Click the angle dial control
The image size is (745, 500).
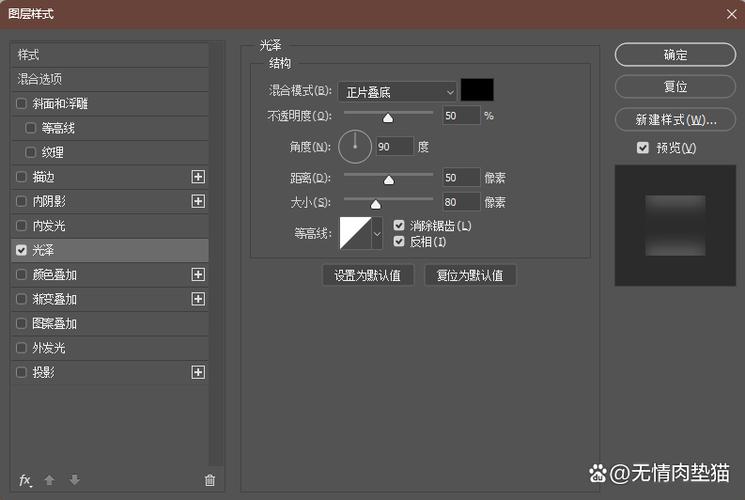coord(355,146)
